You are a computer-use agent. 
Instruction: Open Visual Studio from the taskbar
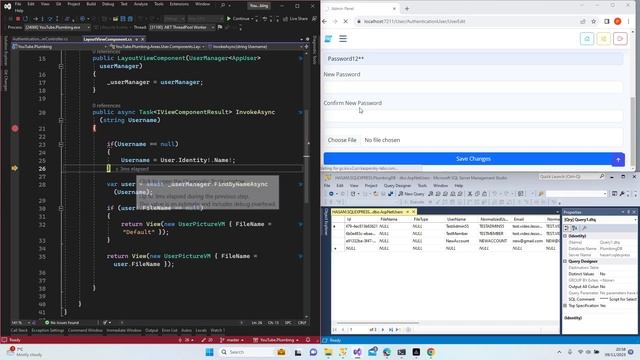[x=358, y=352]
